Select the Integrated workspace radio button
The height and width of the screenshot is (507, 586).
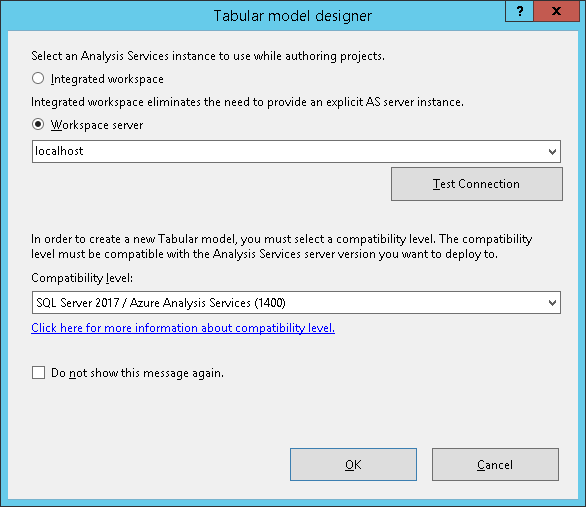38,79
